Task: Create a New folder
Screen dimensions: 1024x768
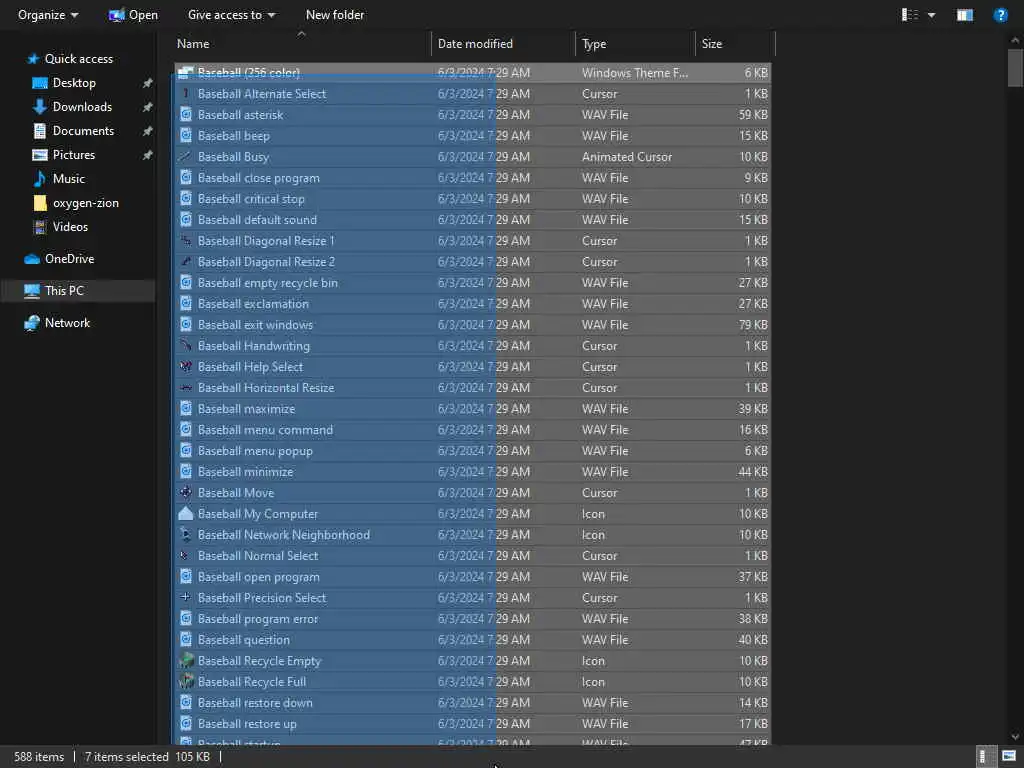Action: pyautogui.click(x=334, y=14)
